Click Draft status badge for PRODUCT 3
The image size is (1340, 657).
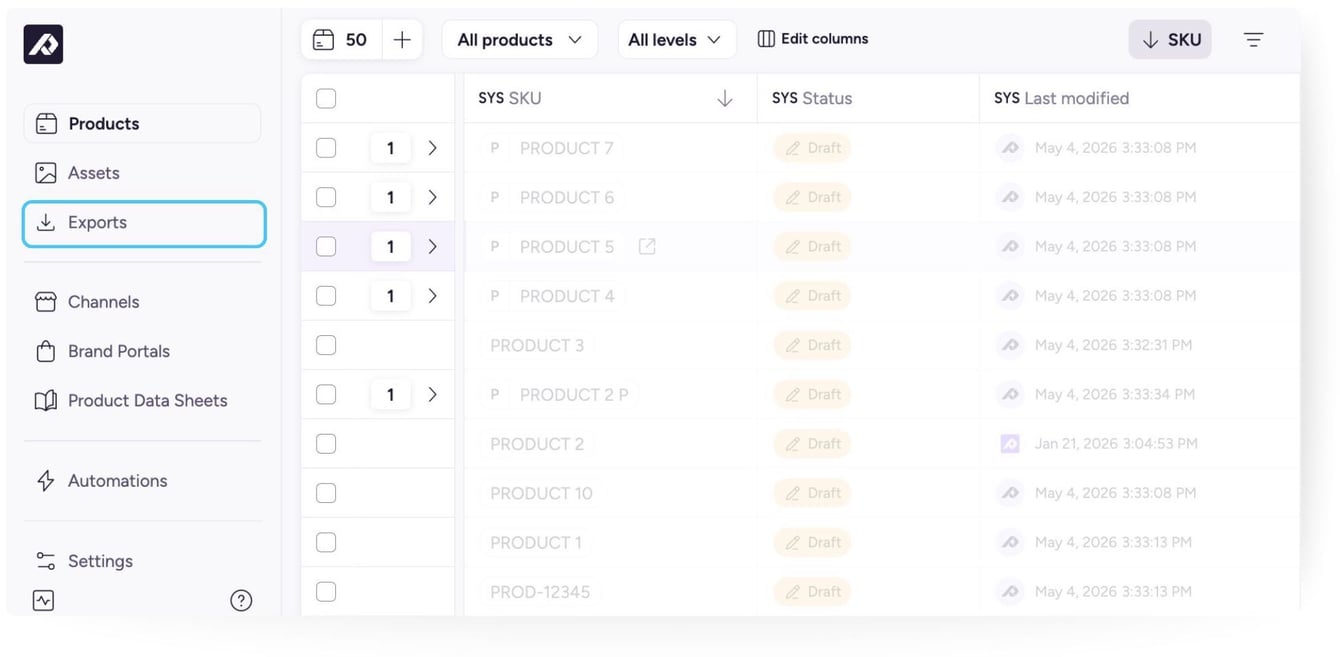coord(812,346)
